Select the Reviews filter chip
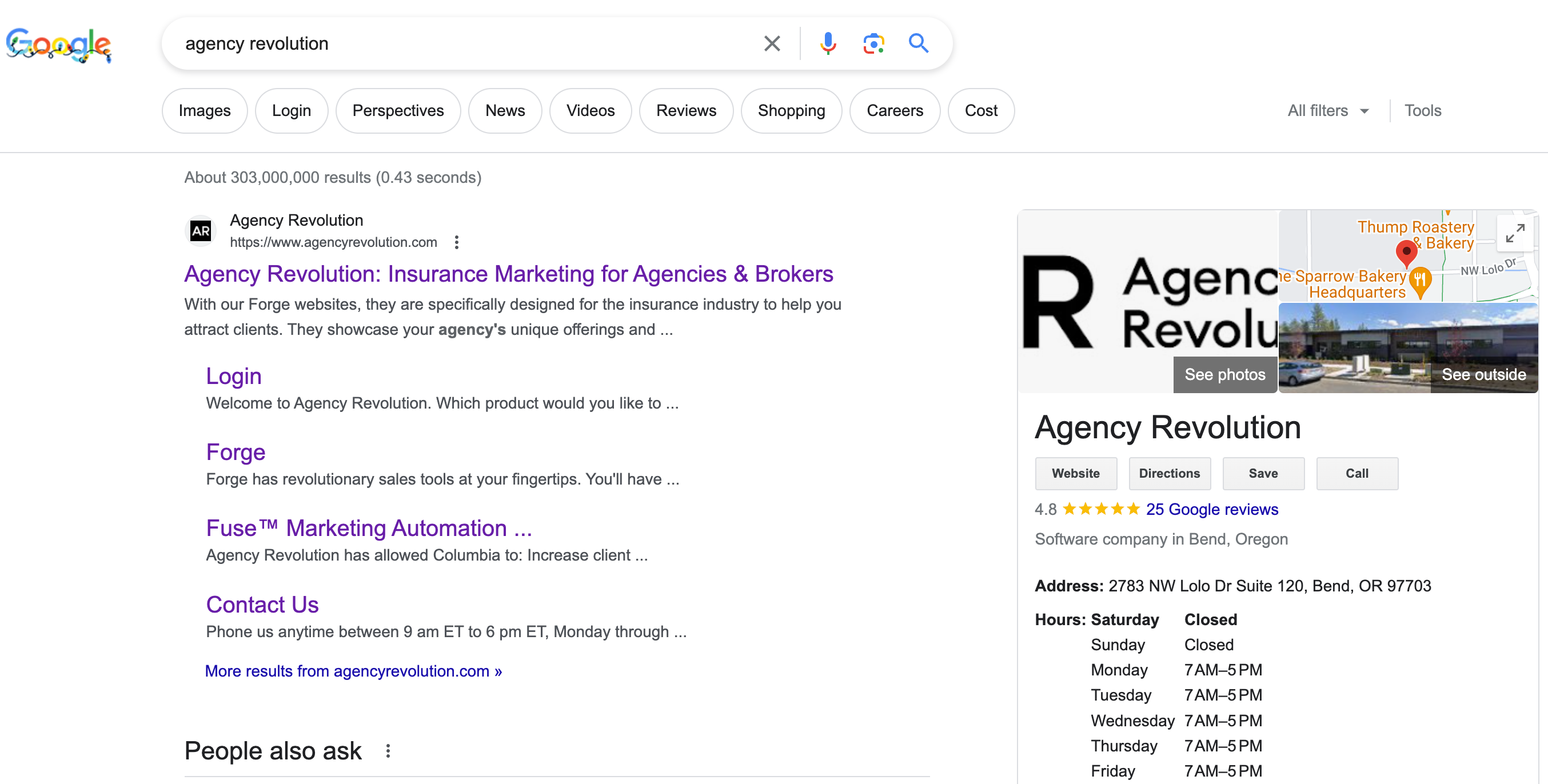Screen dimensions: 1548x784 685,110
